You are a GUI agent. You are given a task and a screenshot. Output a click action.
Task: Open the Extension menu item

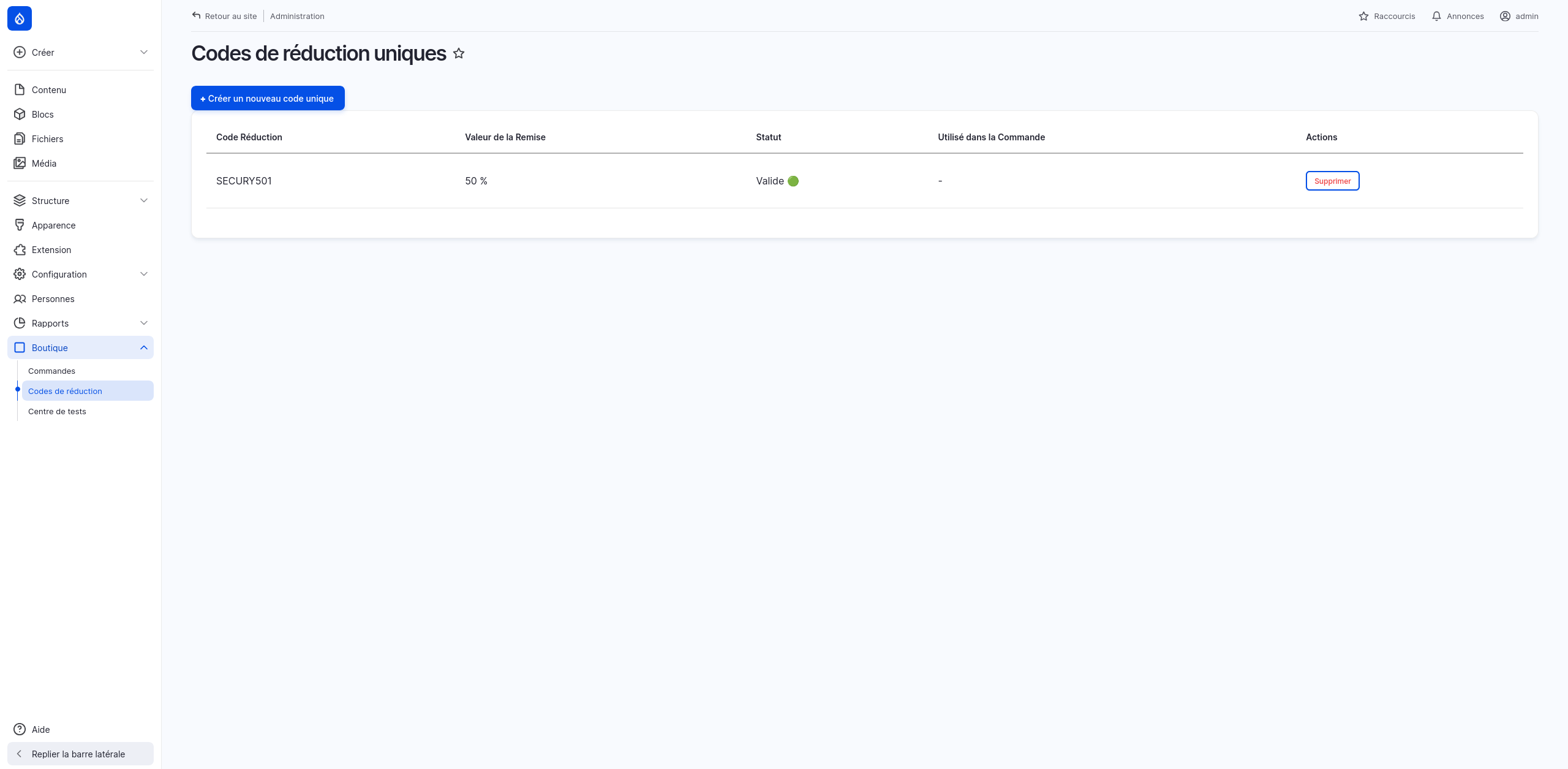(80, 249)
